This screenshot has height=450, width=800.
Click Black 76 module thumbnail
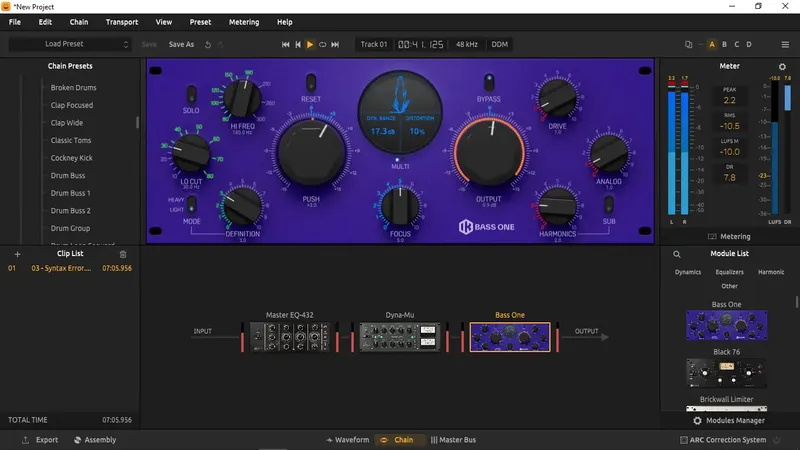[x=727, y=373]
